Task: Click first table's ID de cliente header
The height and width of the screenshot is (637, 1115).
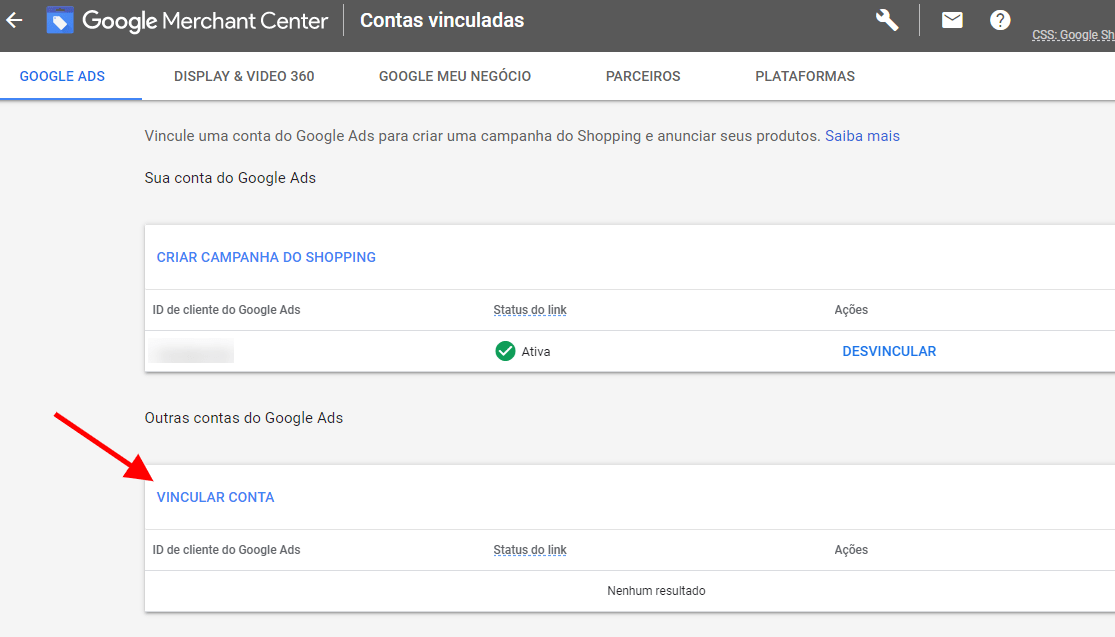Action: pos(226,310)
